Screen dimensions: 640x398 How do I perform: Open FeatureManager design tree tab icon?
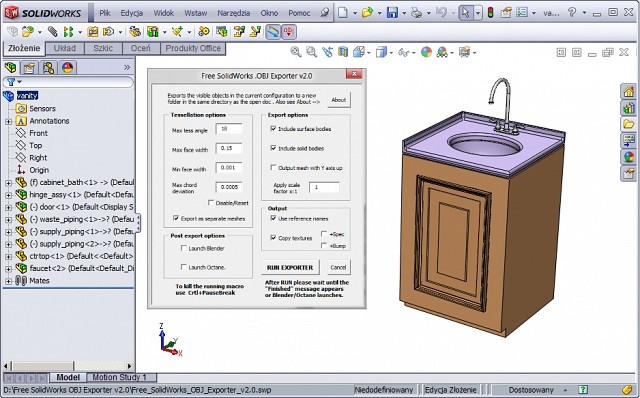11,67
